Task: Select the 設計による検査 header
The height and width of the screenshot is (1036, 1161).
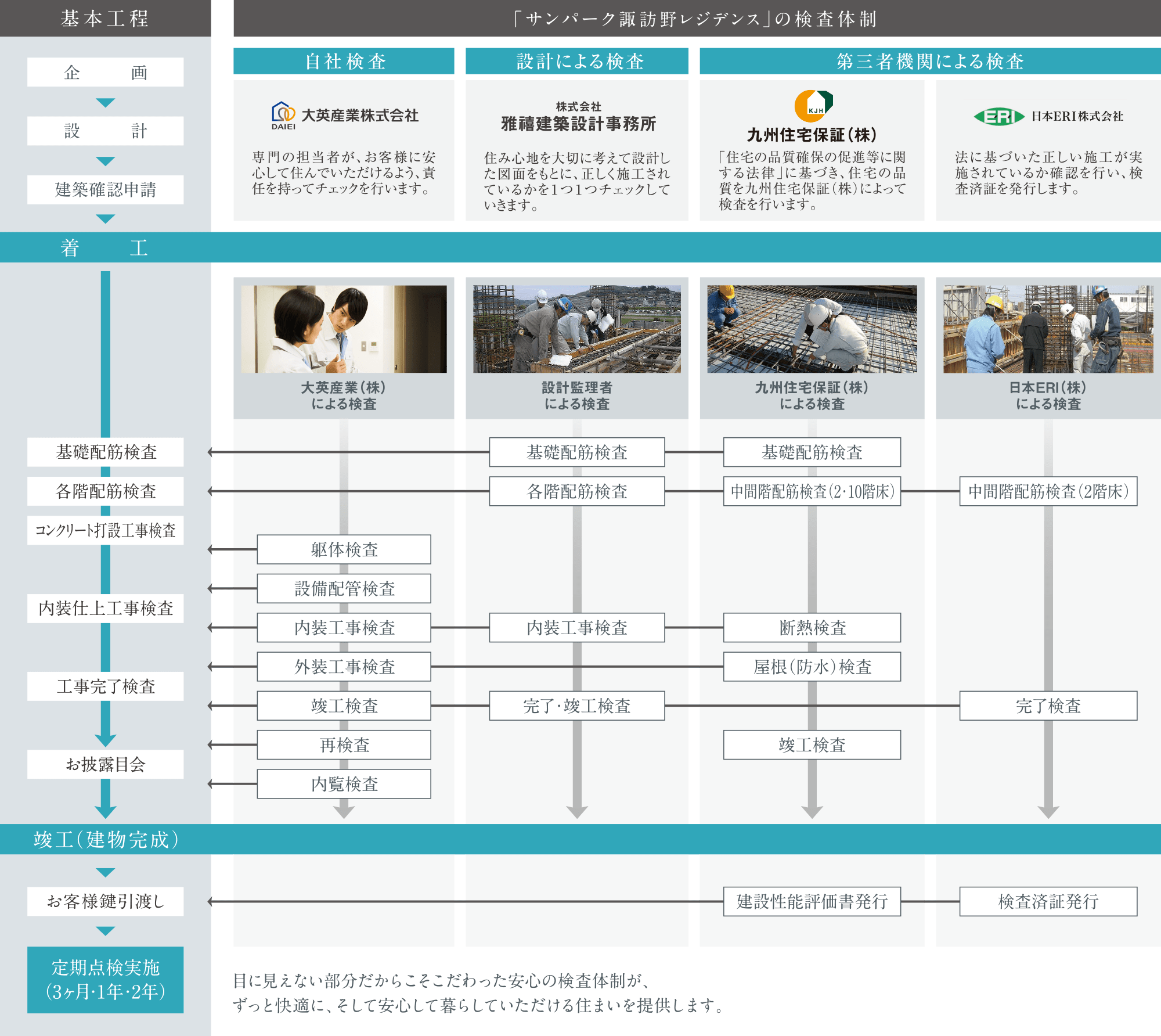Action: point(576,61)
